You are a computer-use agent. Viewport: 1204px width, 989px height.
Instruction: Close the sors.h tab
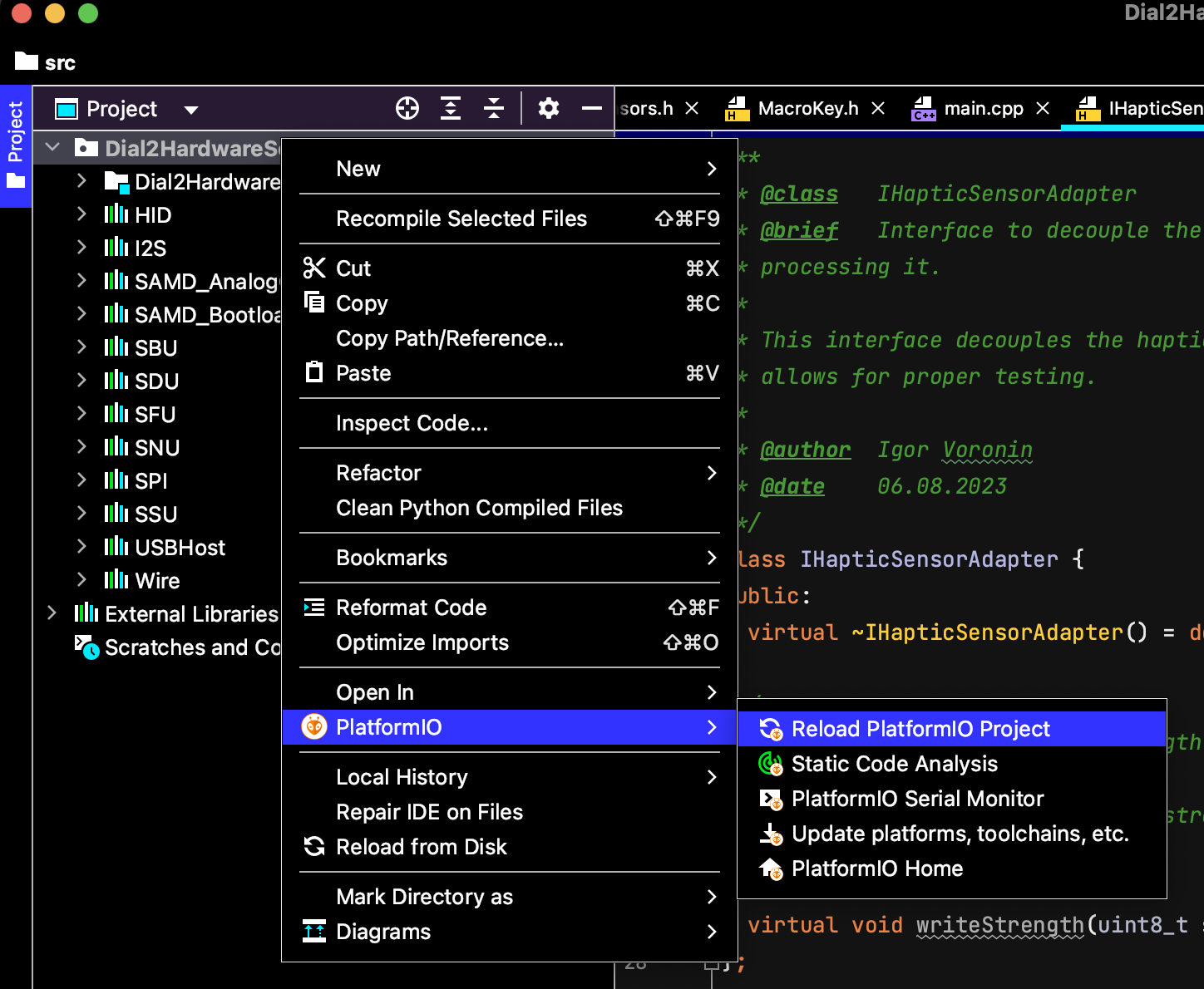point(692,109)
